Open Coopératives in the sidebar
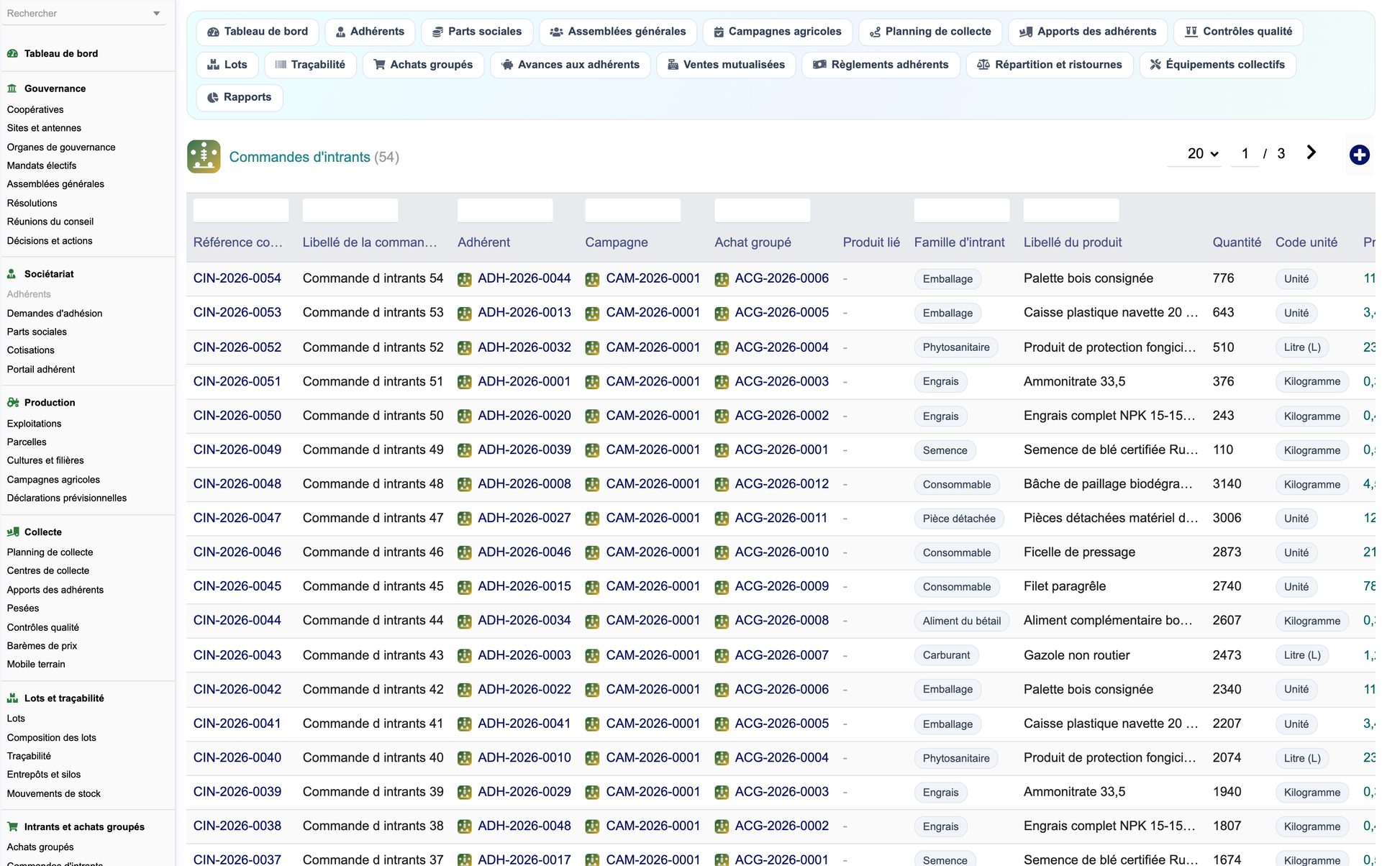This screenshot has width=1400, height=866. click(x=35, y=110)
